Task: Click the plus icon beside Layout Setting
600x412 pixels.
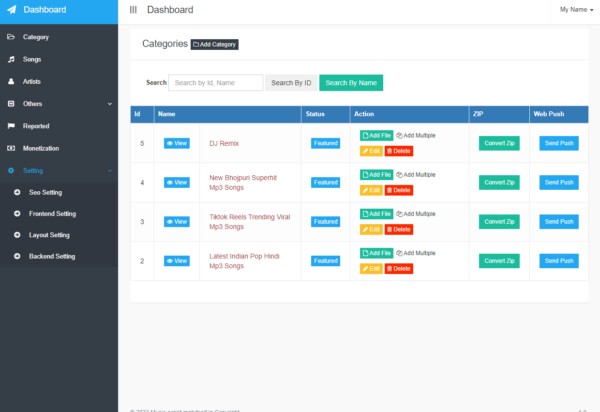Action: [17, 235]
